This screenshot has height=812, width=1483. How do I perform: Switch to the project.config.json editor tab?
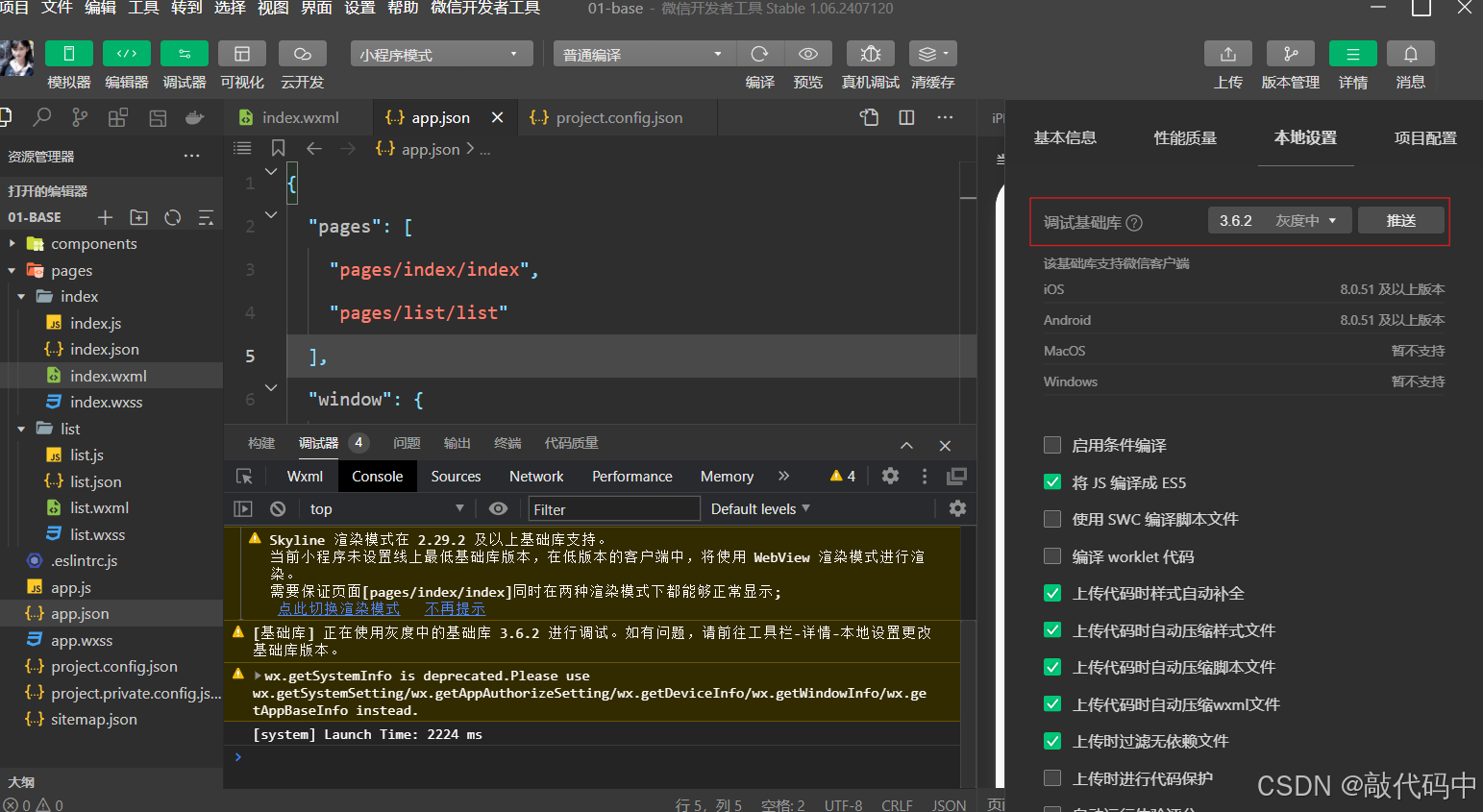click(x=619, y=117)
